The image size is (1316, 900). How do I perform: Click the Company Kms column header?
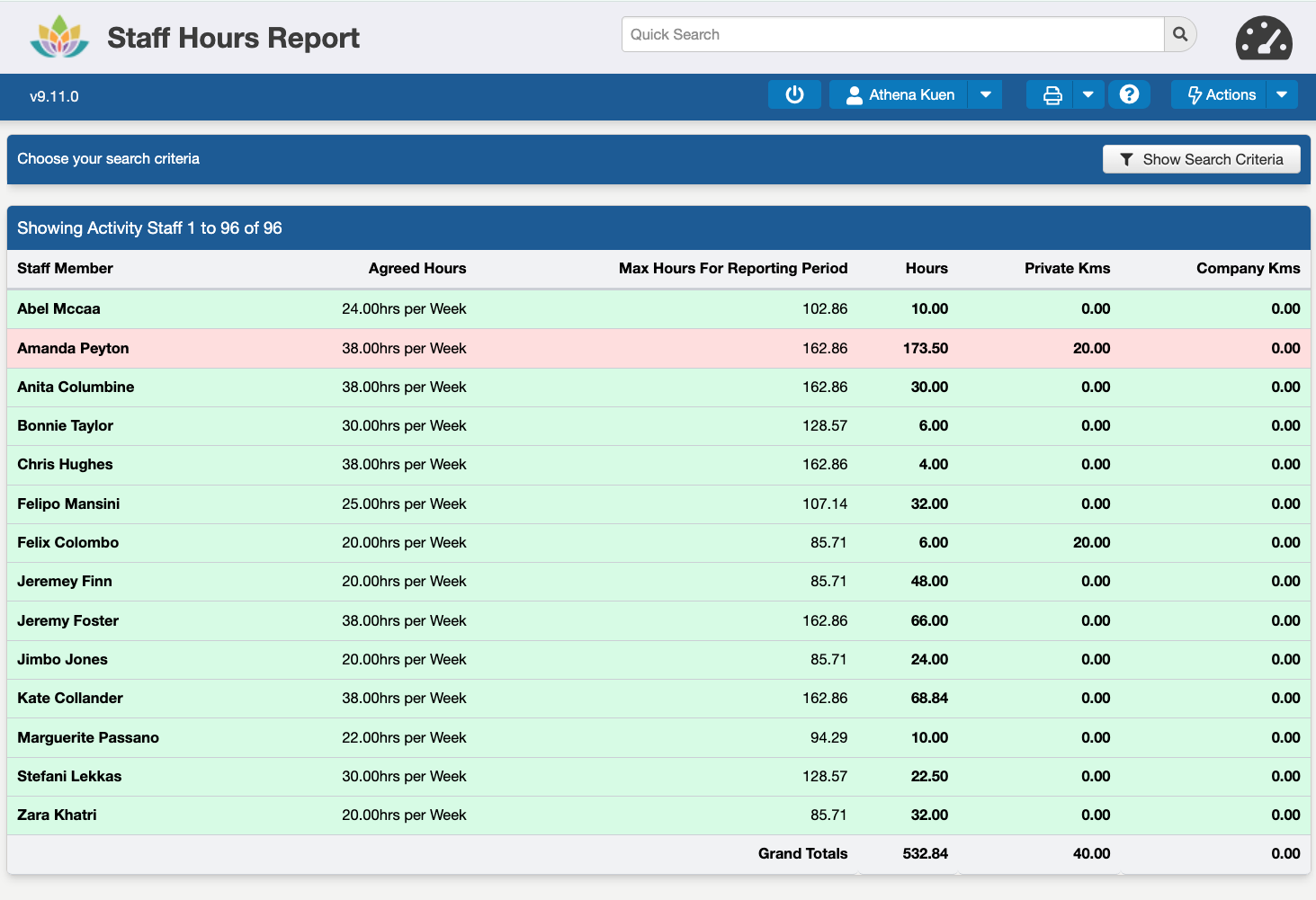pyautogui.click(x=1248, y=268)
